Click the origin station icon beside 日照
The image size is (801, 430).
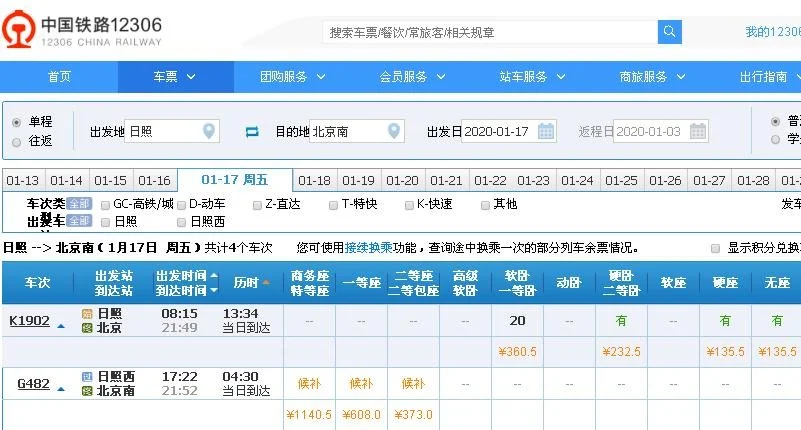[x=87, y=314]
